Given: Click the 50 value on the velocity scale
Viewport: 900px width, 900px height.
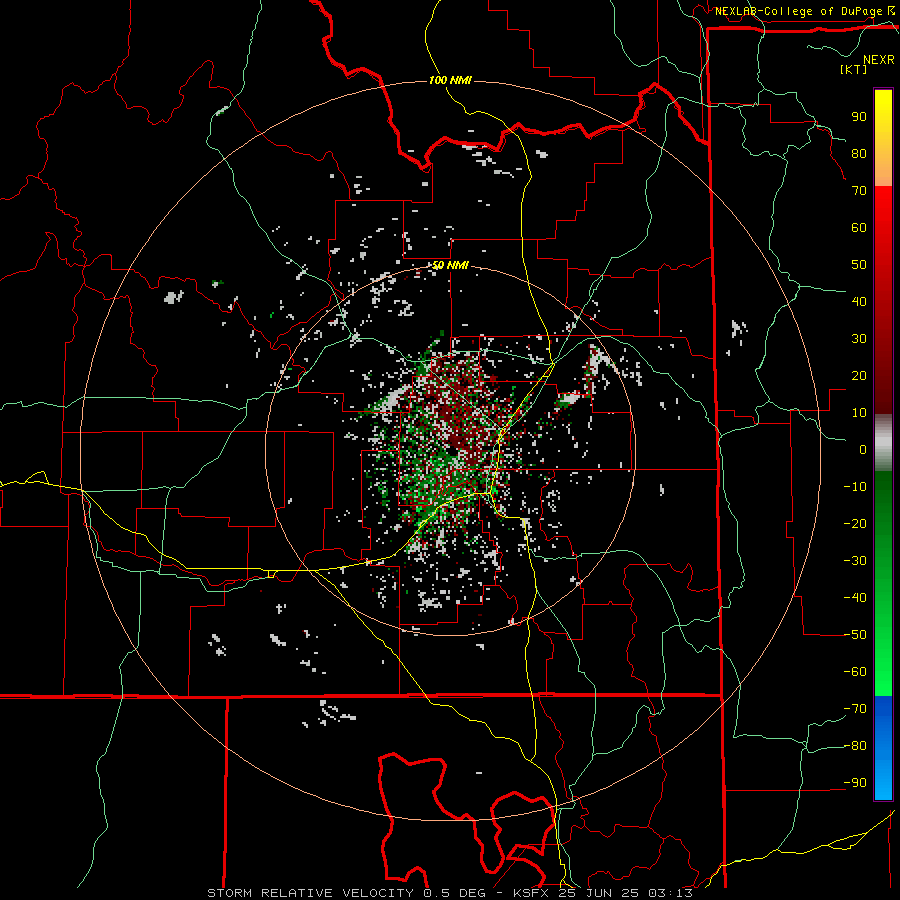Looking at the screenshot, I should pos(859,265).
